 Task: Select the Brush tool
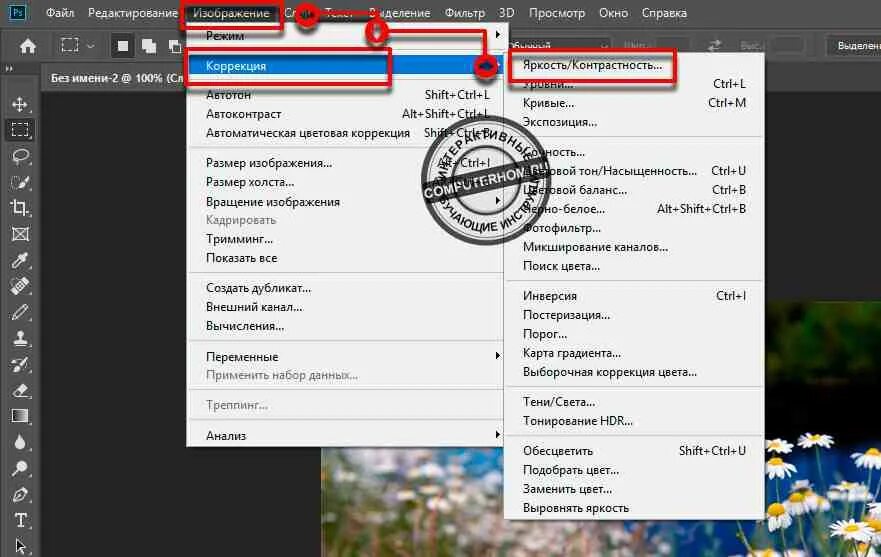click(x=20, y=312)
